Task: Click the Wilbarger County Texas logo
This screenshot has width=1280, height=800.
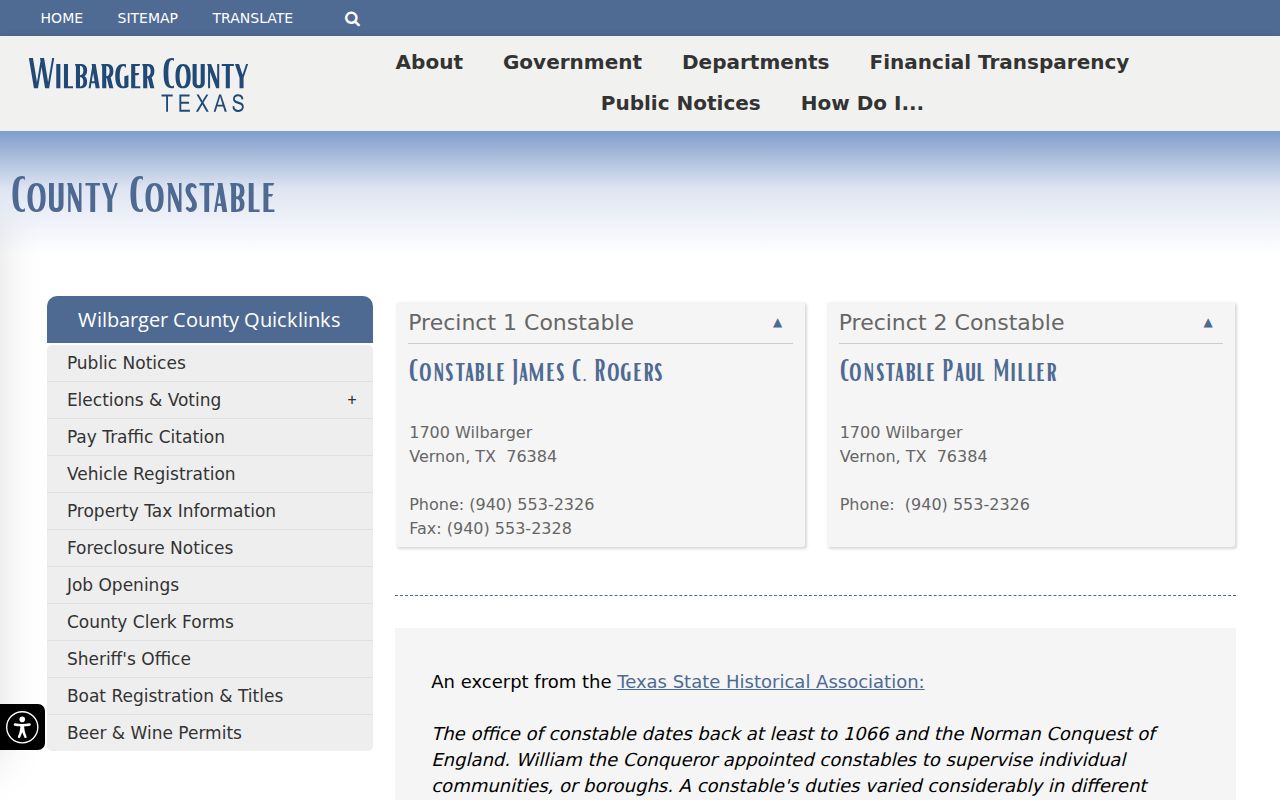Action: click(138, 84)
